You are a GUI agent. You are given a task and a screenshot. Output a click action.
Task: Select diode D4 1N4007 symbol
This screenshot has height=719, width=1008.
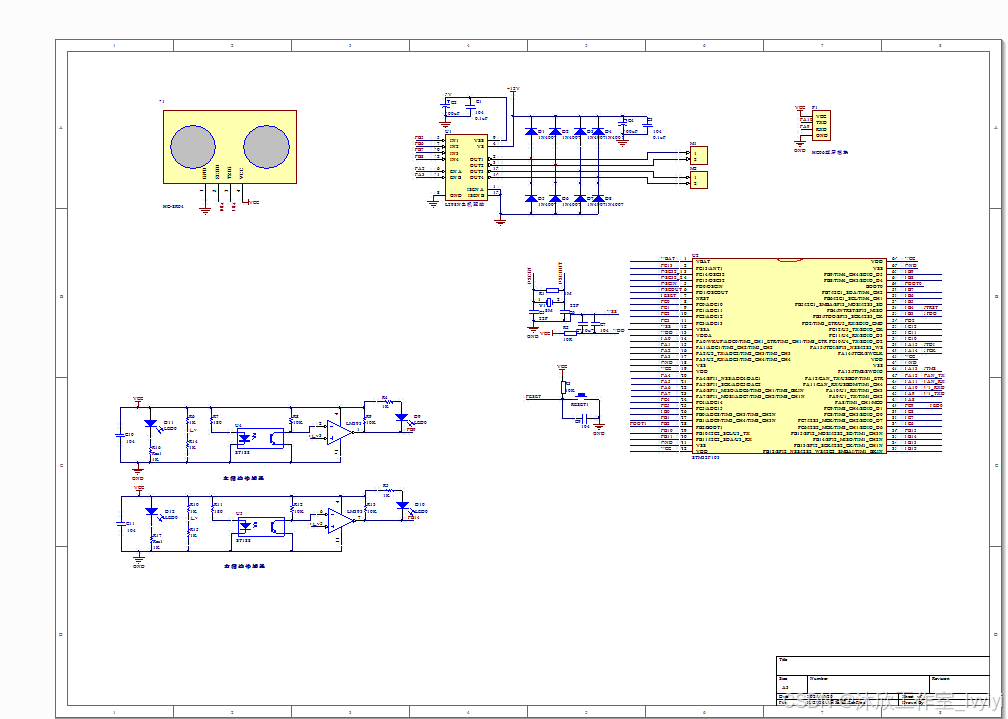[598, 131]
